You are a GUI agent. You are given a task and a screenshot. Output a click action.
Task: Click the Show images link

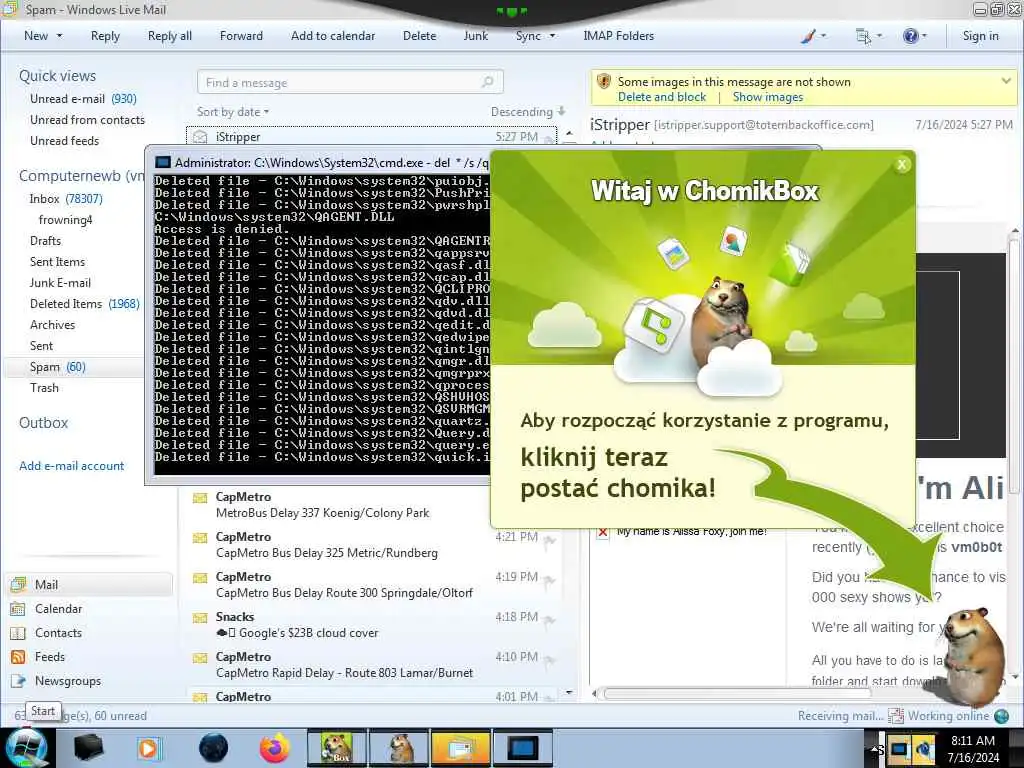pos(767,97)
